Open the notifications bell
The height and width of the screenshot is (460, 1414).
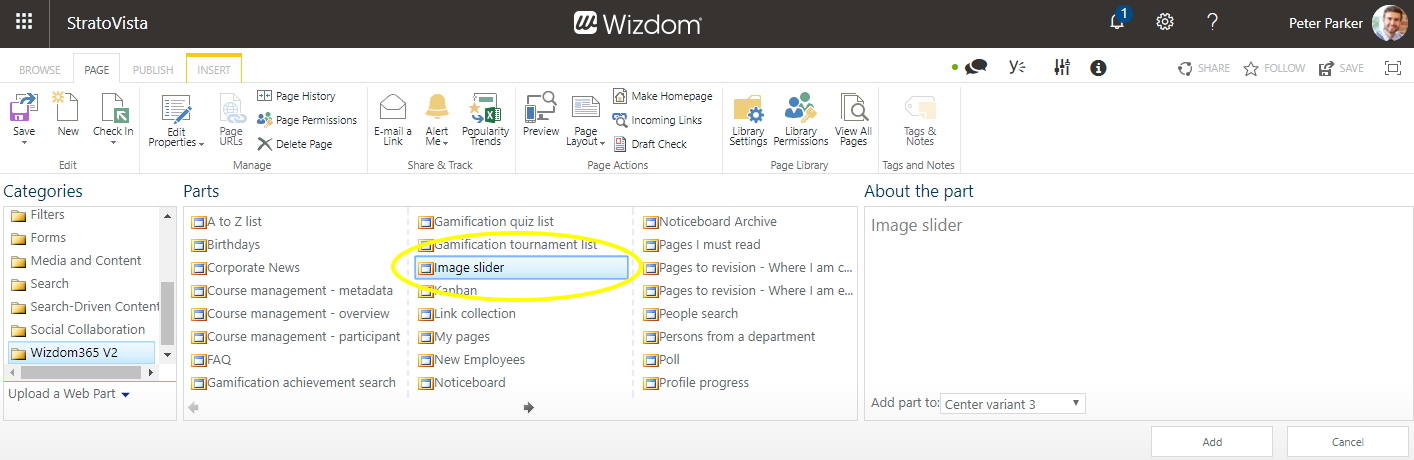1117,22
